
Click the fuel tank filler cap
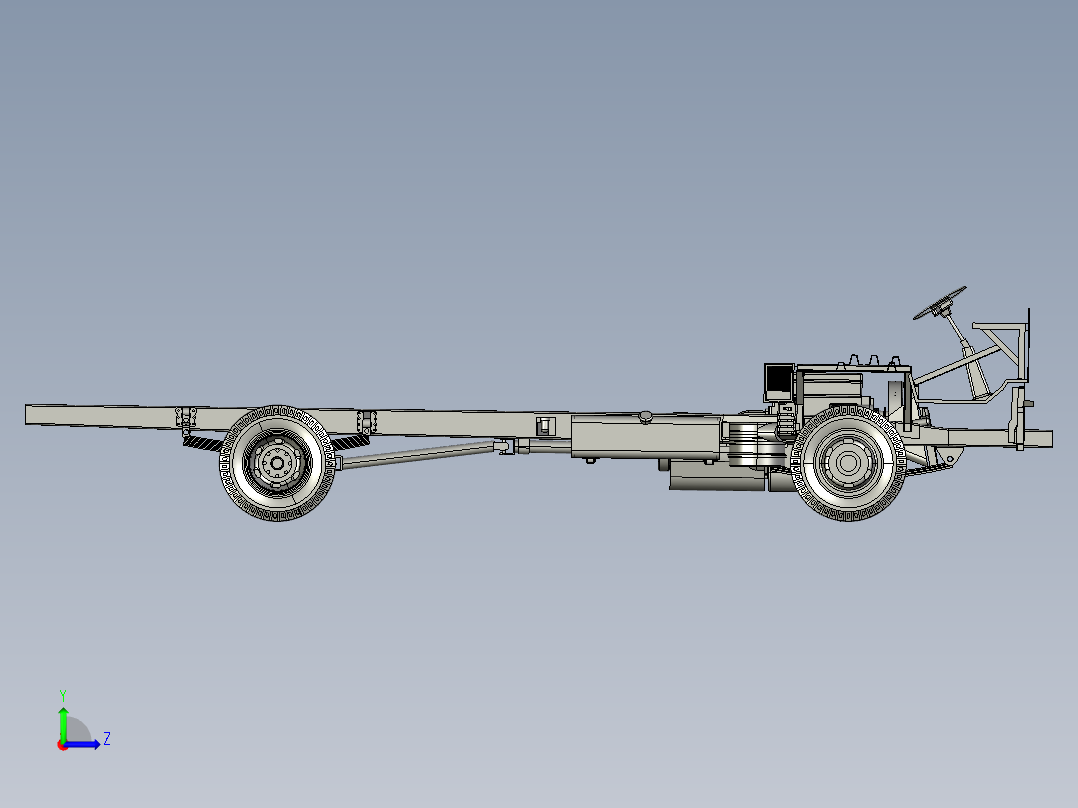pyautogui.click(x=645, y=416)
